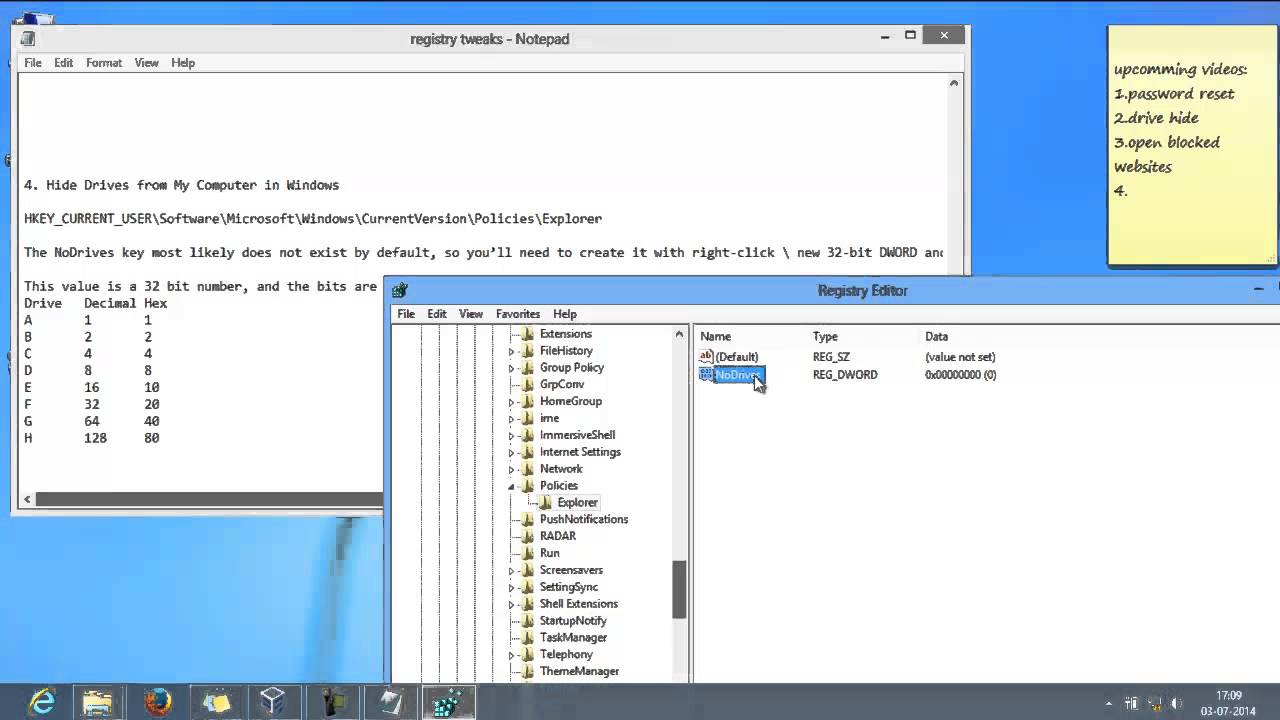Open Registry Editor's Help menu
The image size is (1280, 720).
(x=565, y=314)
